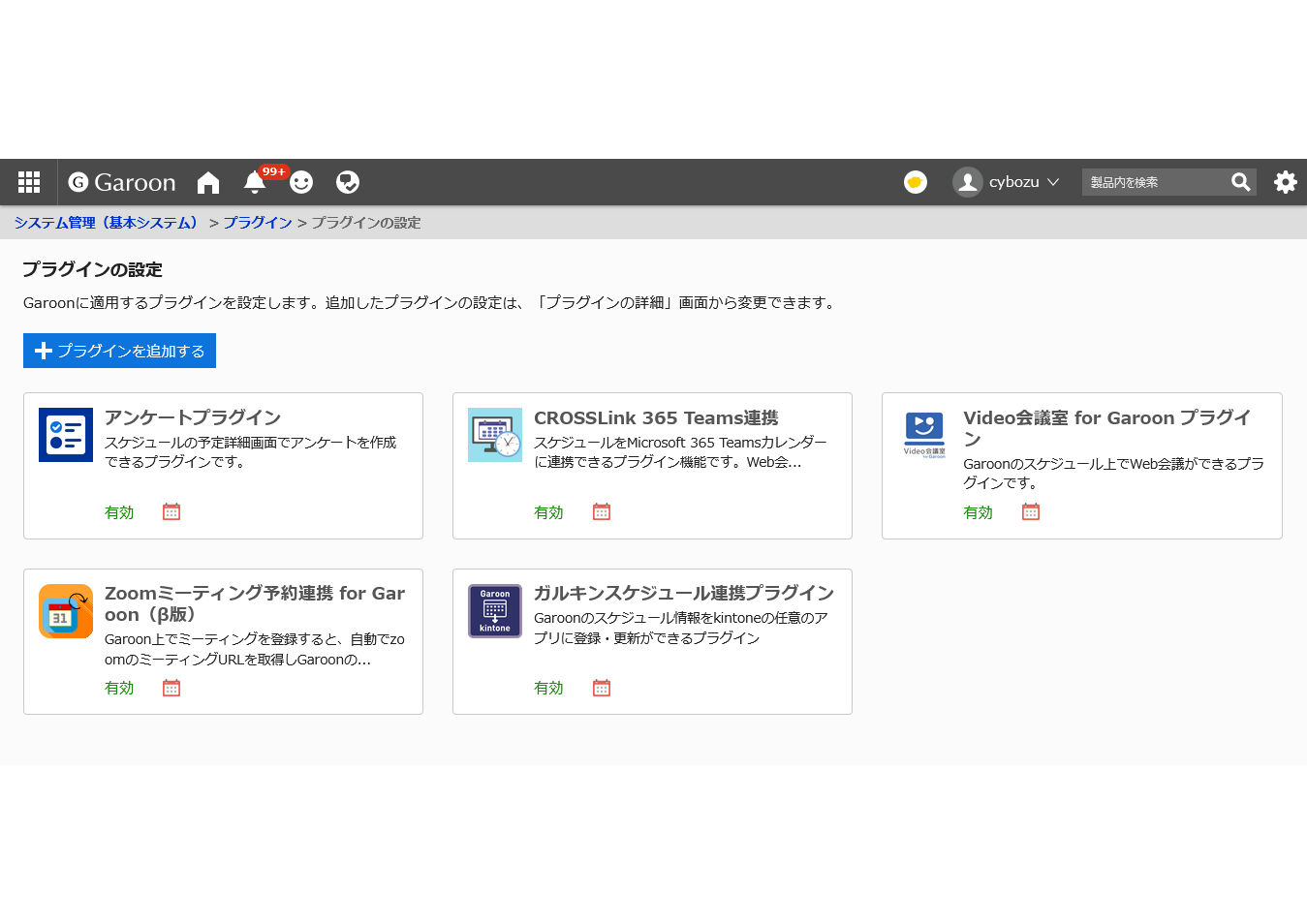1307x924 pixels.
Task: Click the ガルキンスケジュール連携プラグイン icon thumbnail
Action: (x=495, y=611)
